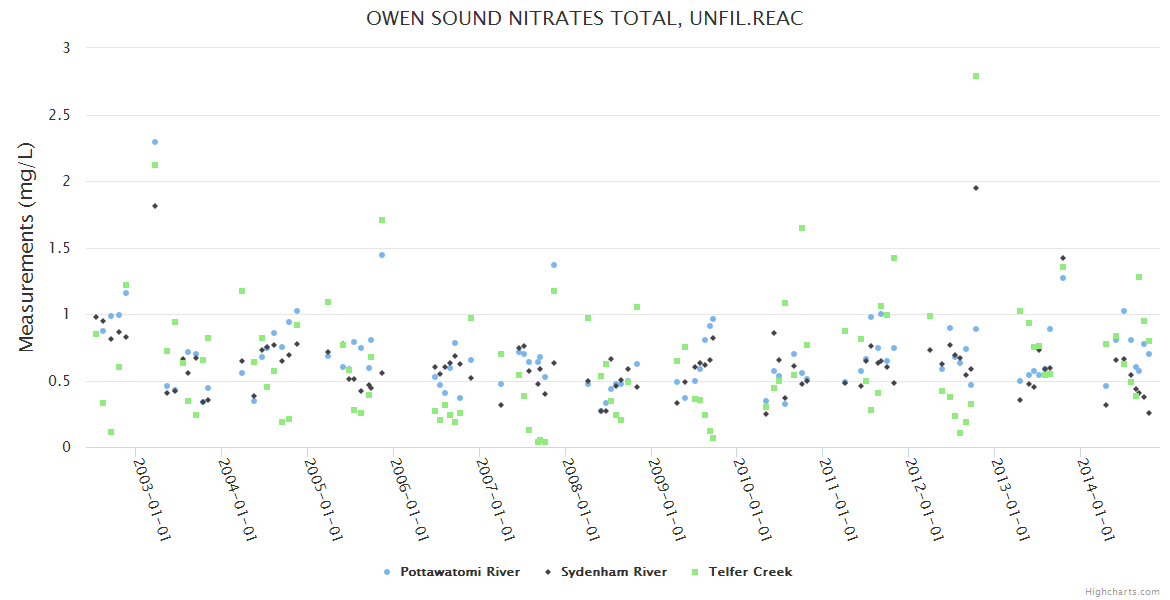1170x600 pixels.
Task: Click the black Sydenham point near 1.95 mg/L
Action: tap(976, 188)
